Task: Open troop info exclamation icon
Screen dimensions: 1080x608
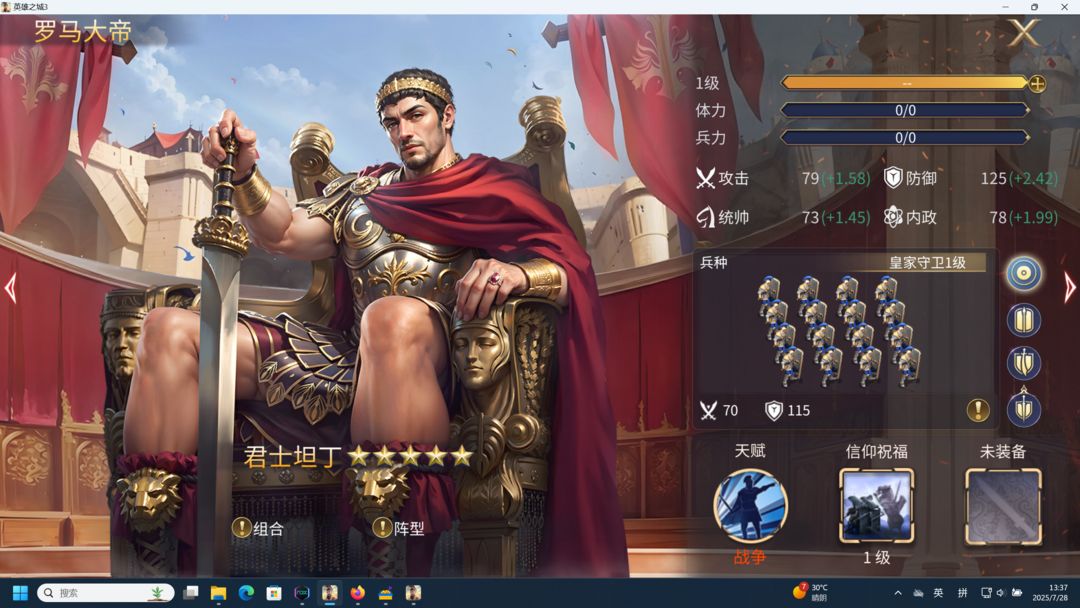Action: 978,410
